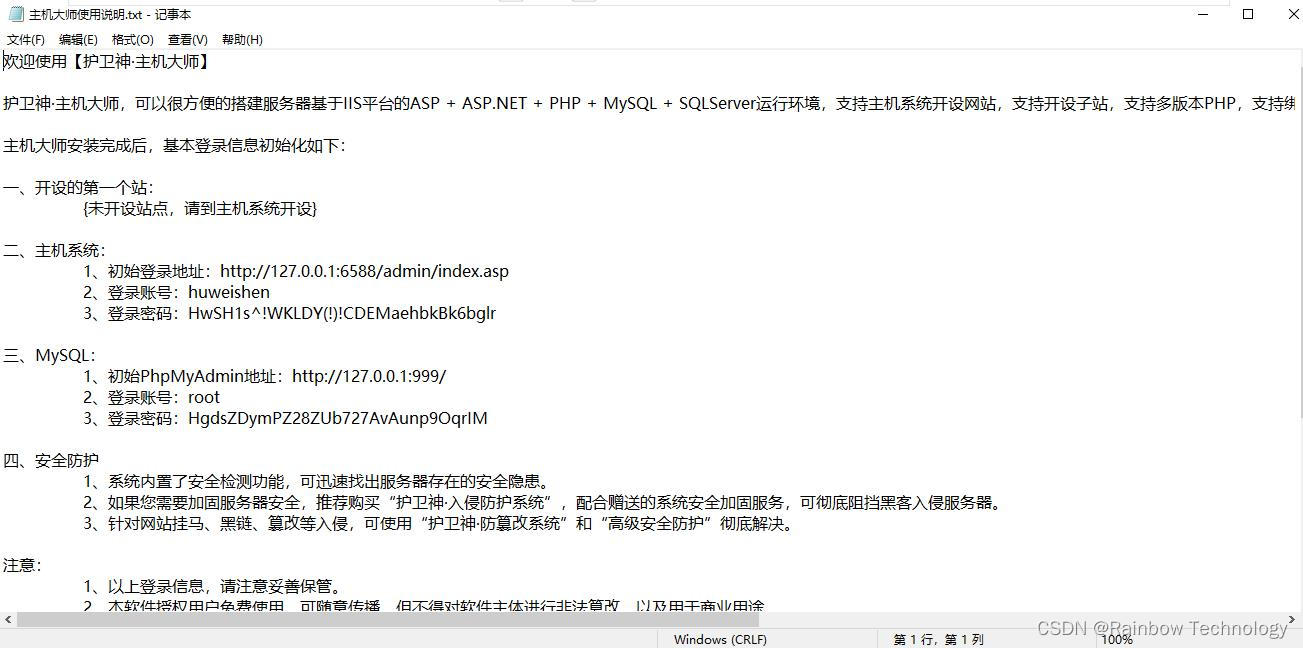The height and width of the screenshot is (648, 1303).
Task: Open the 格式(O) menu
Action: (133, 40)
